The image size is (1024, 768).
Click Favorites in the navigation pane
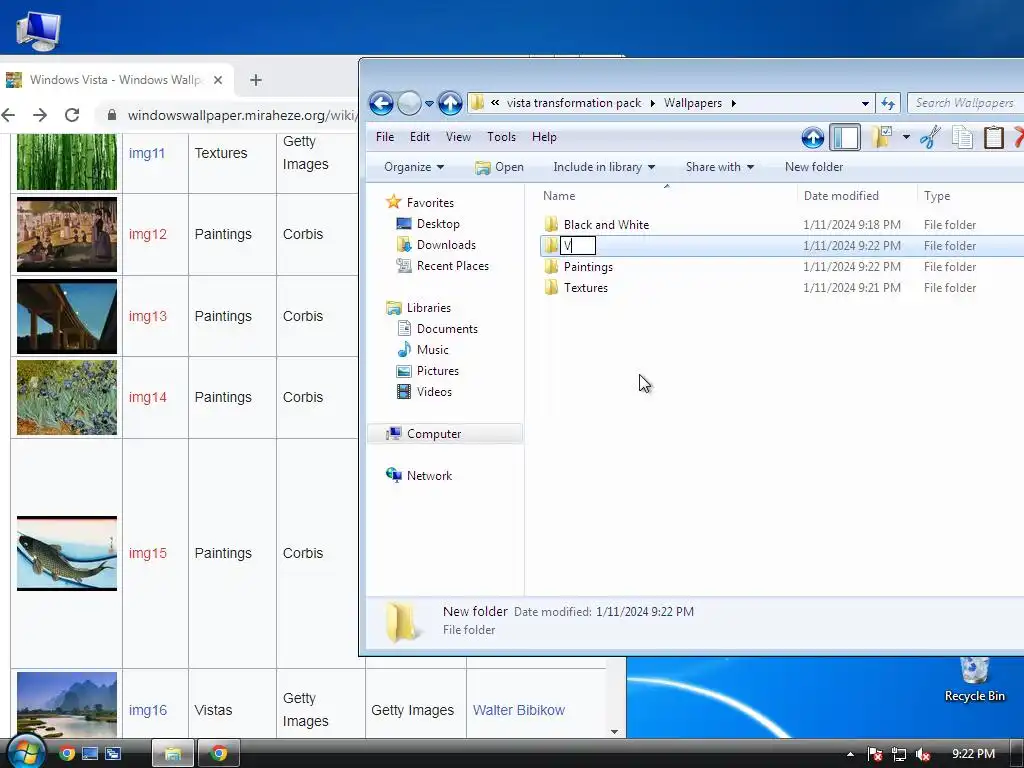430,202
